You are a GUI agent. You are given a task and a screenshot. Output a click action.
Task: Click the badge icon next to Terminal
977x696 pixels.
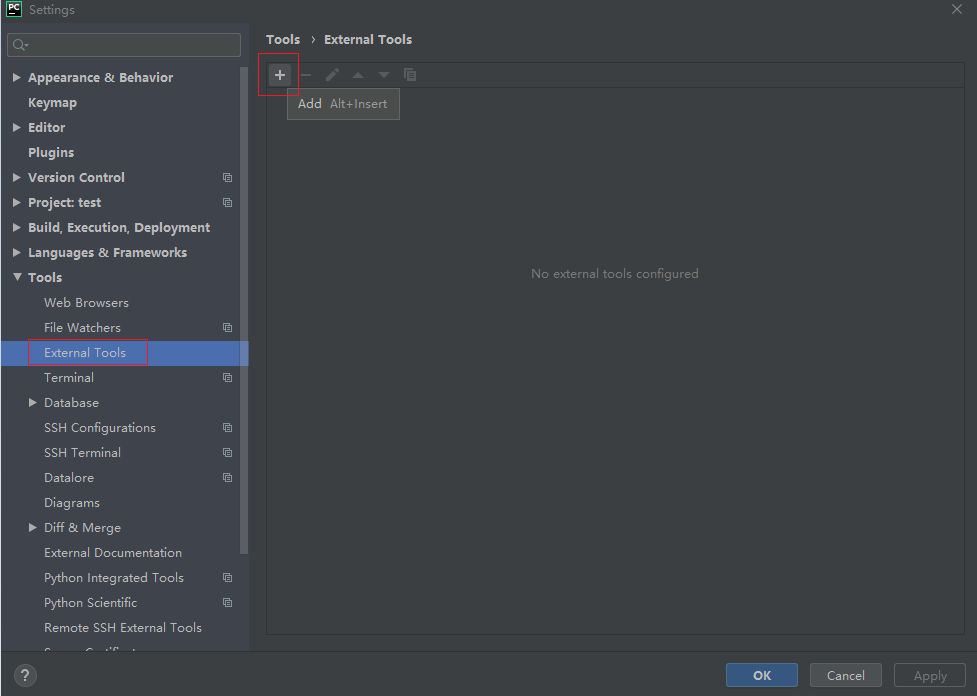(x=227, y=377)
